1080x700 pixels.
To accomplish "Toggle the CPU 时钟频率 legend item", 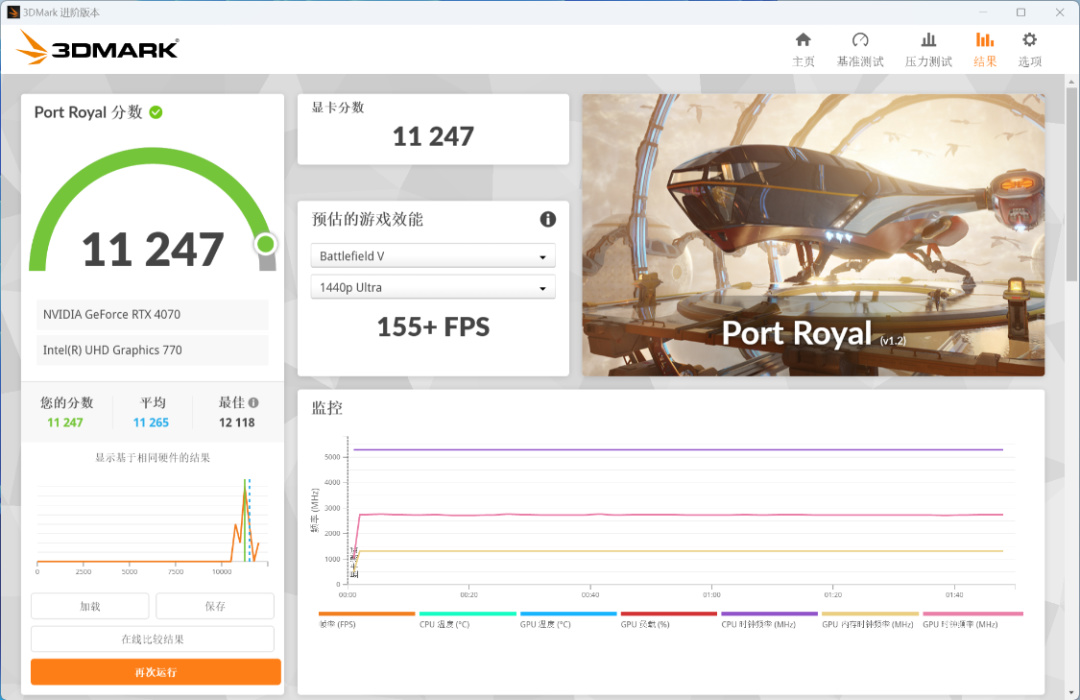I will pyautogui.click(x=769, y=619).
